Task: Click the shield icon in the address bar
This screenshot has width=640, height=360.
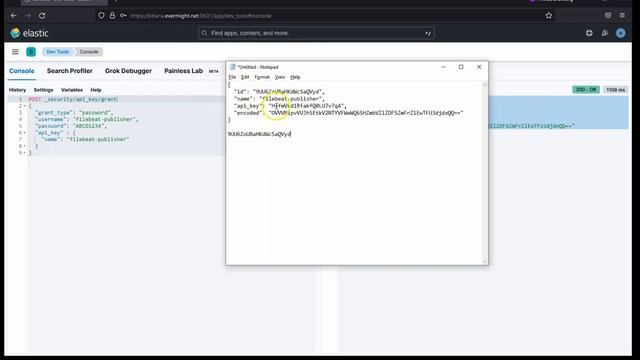Action: pos(101,16)
